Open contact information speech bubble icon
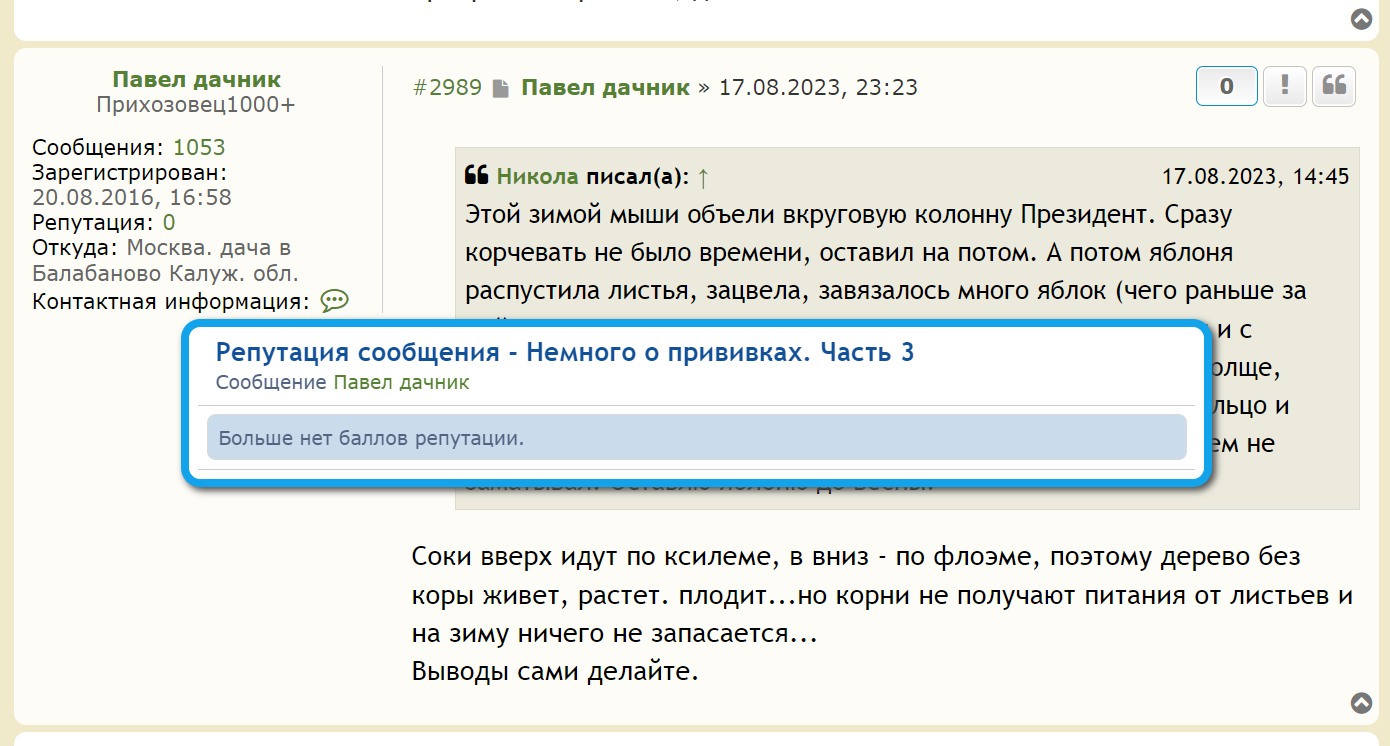 pos(334,301)
